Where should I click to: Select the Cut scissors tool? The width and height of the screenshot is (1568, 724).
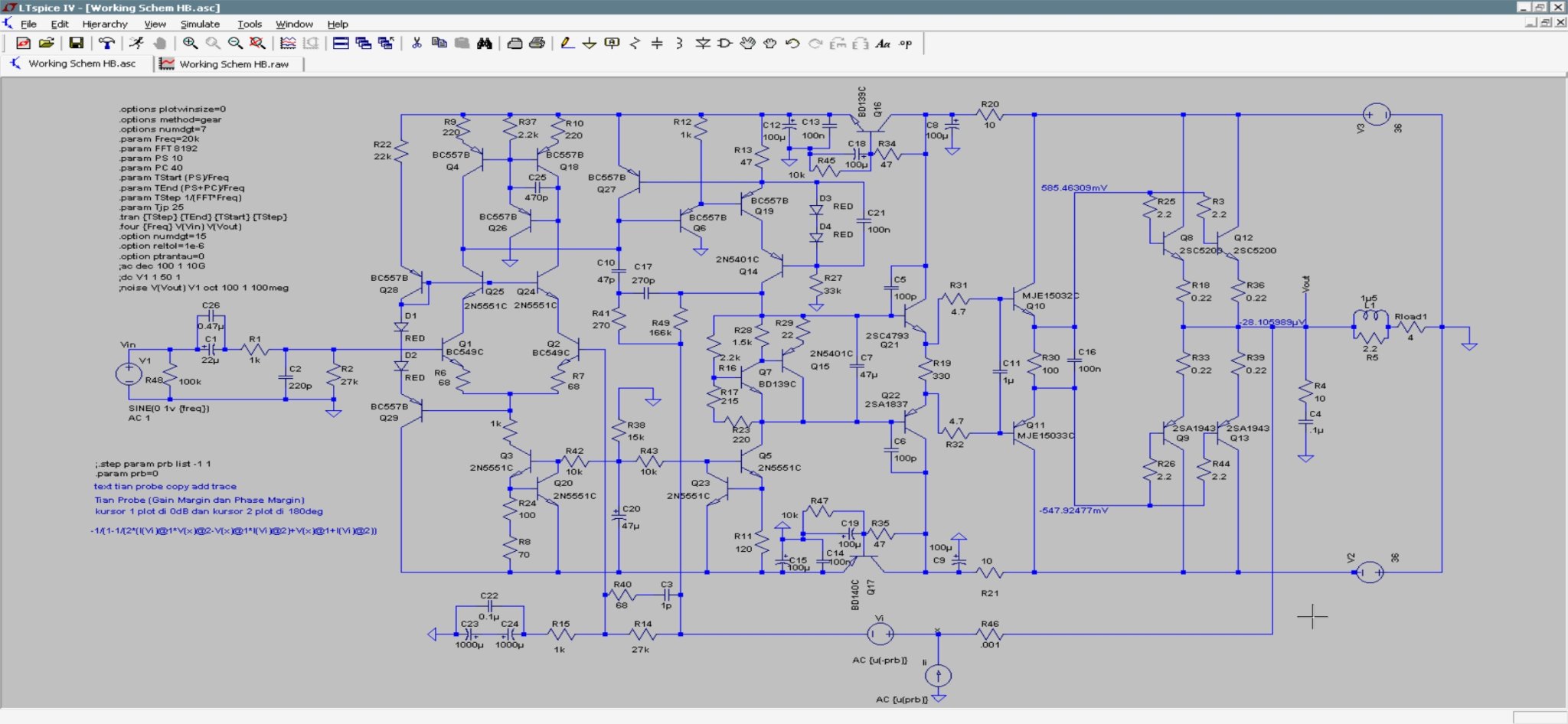[416, 44]
